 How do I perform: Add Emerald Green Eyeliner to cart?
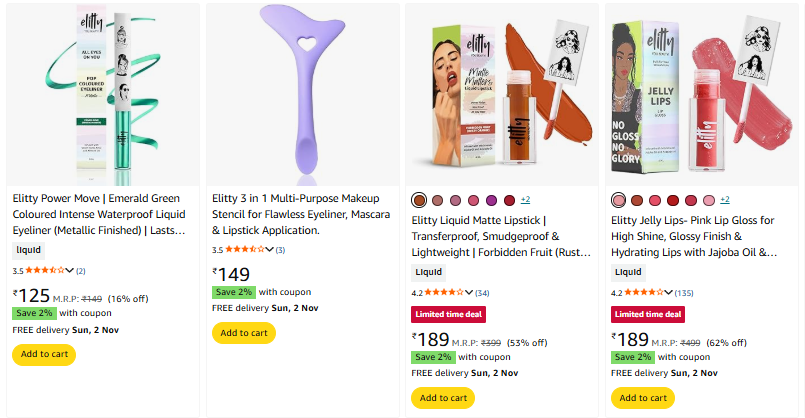(44, 354)
